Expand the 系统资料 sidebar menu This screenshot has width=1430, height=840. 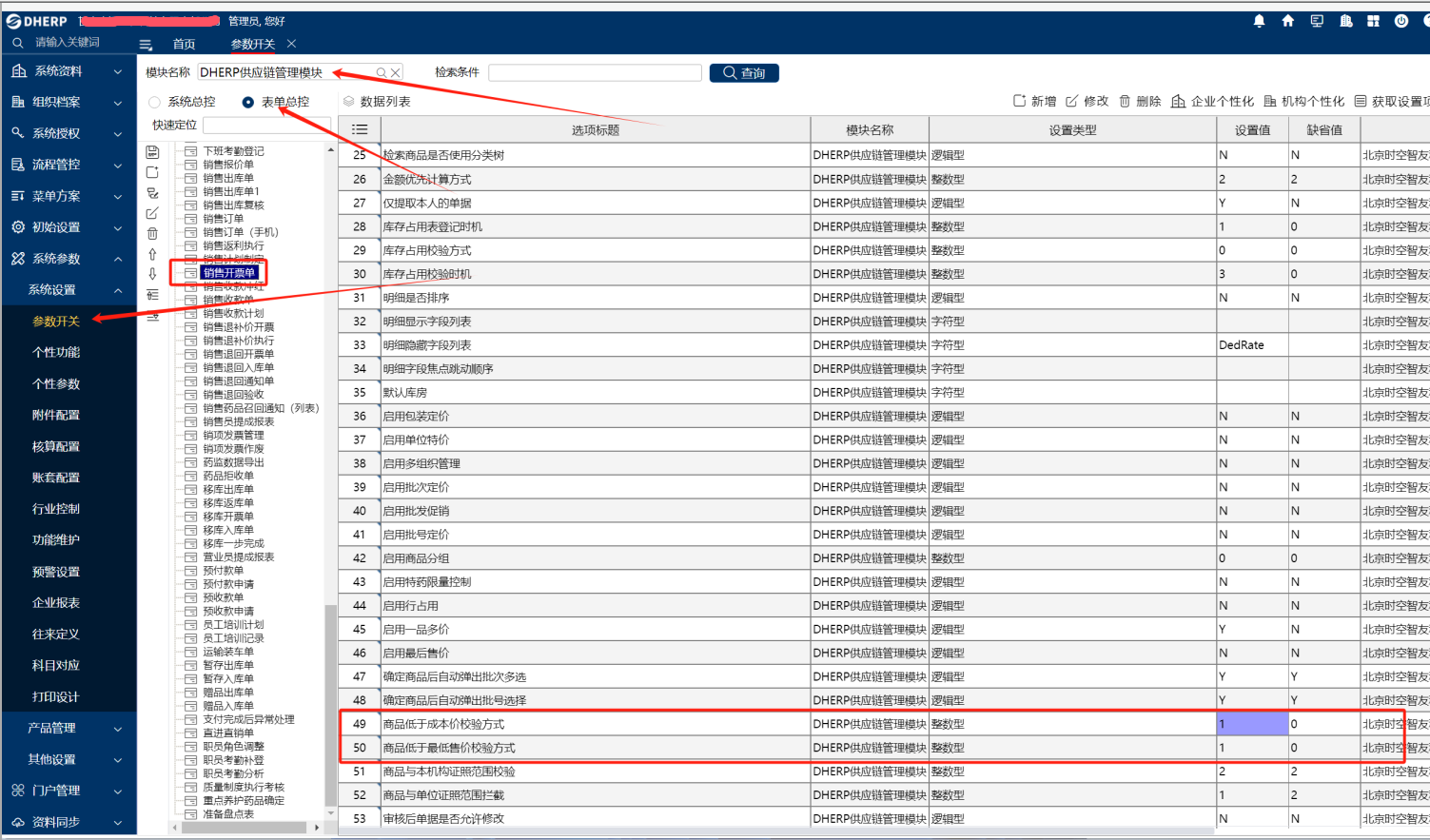pyautogui.click(x=68, y=71)
